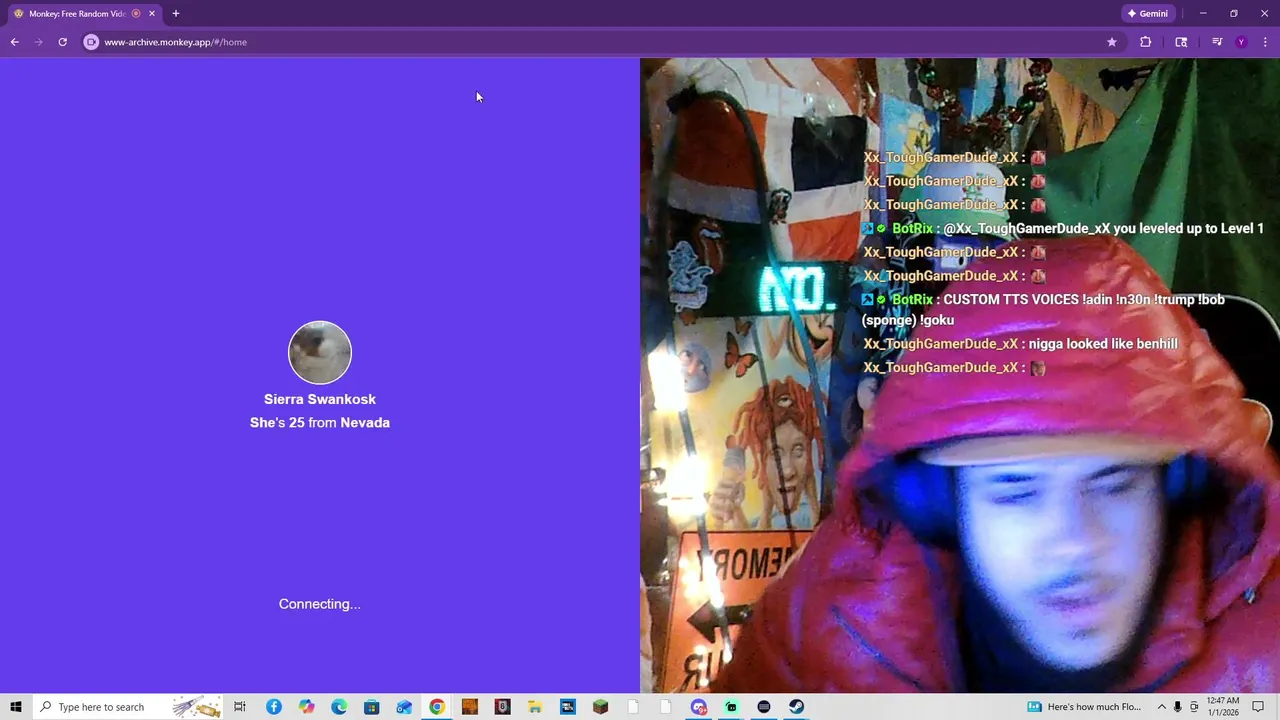Open the Minecraft grass block taskbar icon
The width and height of the screenshot is (1280, 720).
pos(600,707)
